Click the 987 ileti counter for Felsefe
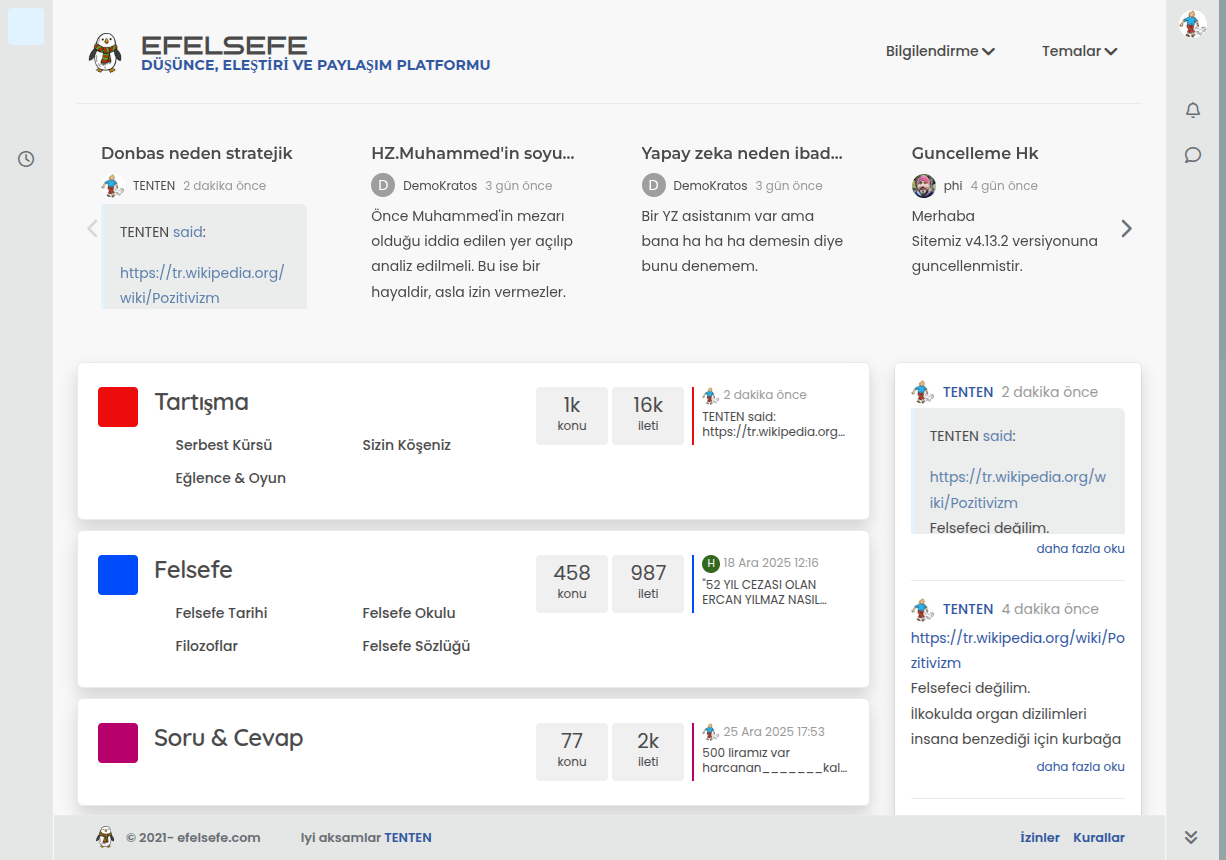This screenshot has height=860, width=1226. 648,583
